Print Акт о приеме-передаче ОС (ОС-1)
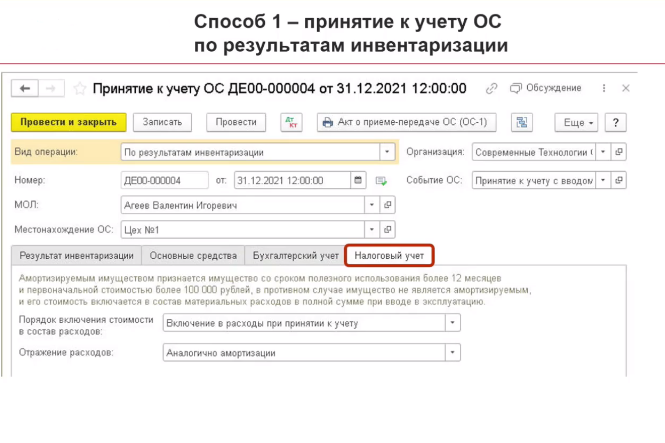The width and height of the screenshot is (665, 443). point(406,122)
